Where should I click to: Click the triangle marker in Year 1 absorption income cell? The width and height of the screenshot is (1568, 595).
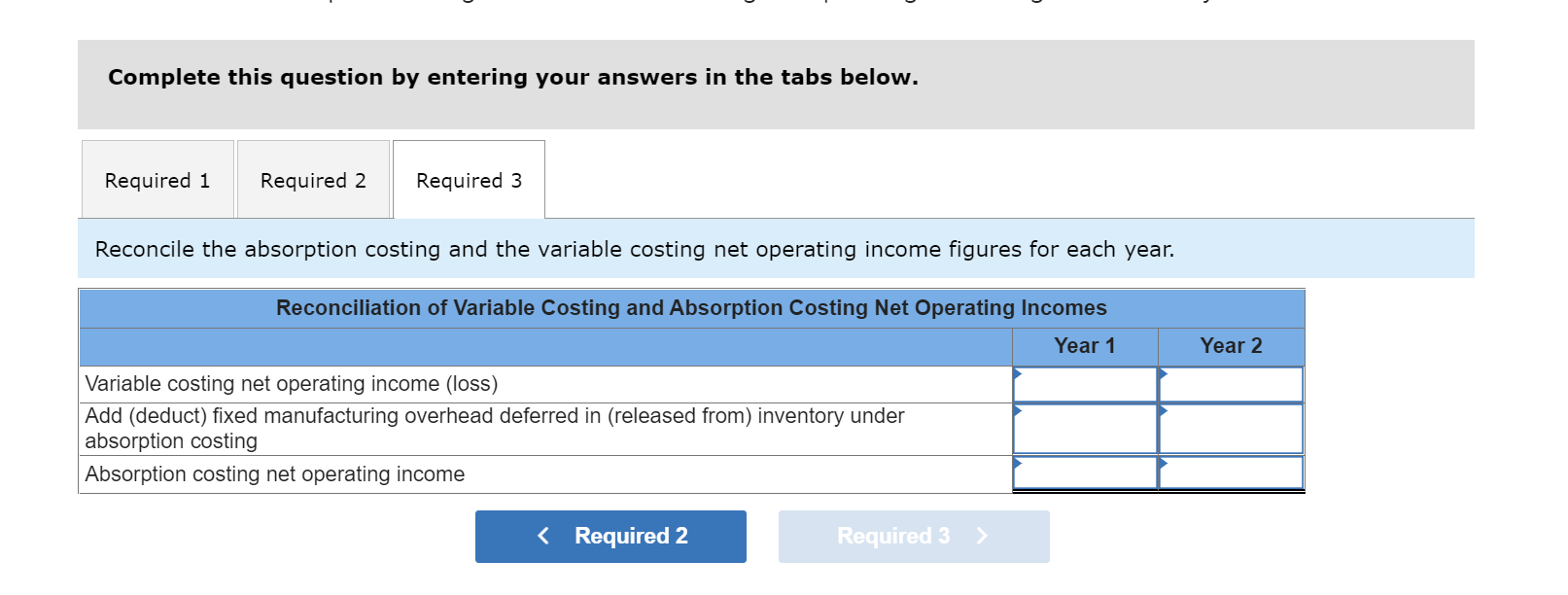(x=1019, y=465)
